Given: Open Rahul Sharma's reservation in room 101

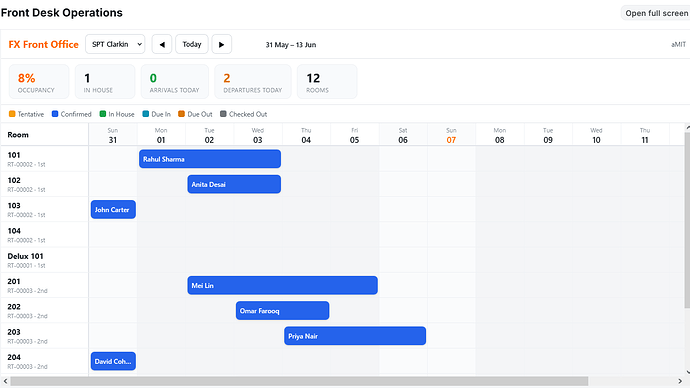Looking at the screenshot, I should (x=210, y=159).
